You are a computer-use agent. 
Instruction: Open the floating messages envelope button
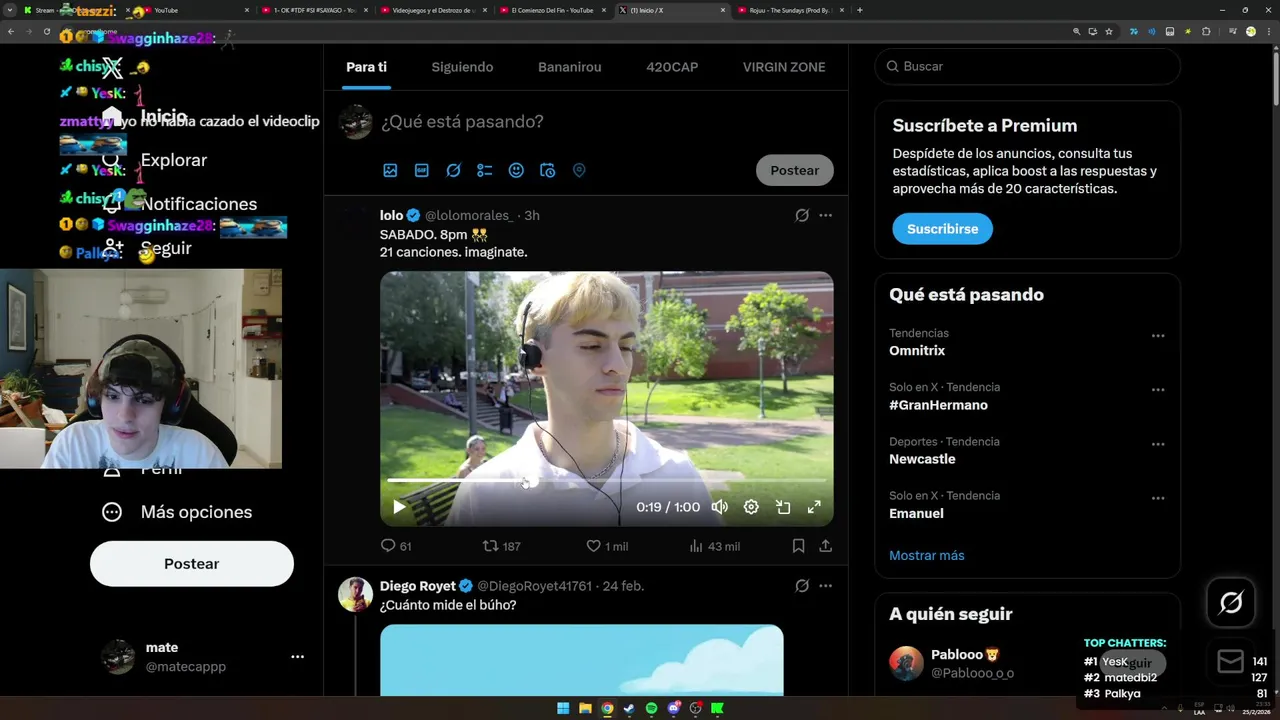pos(1231,661)
